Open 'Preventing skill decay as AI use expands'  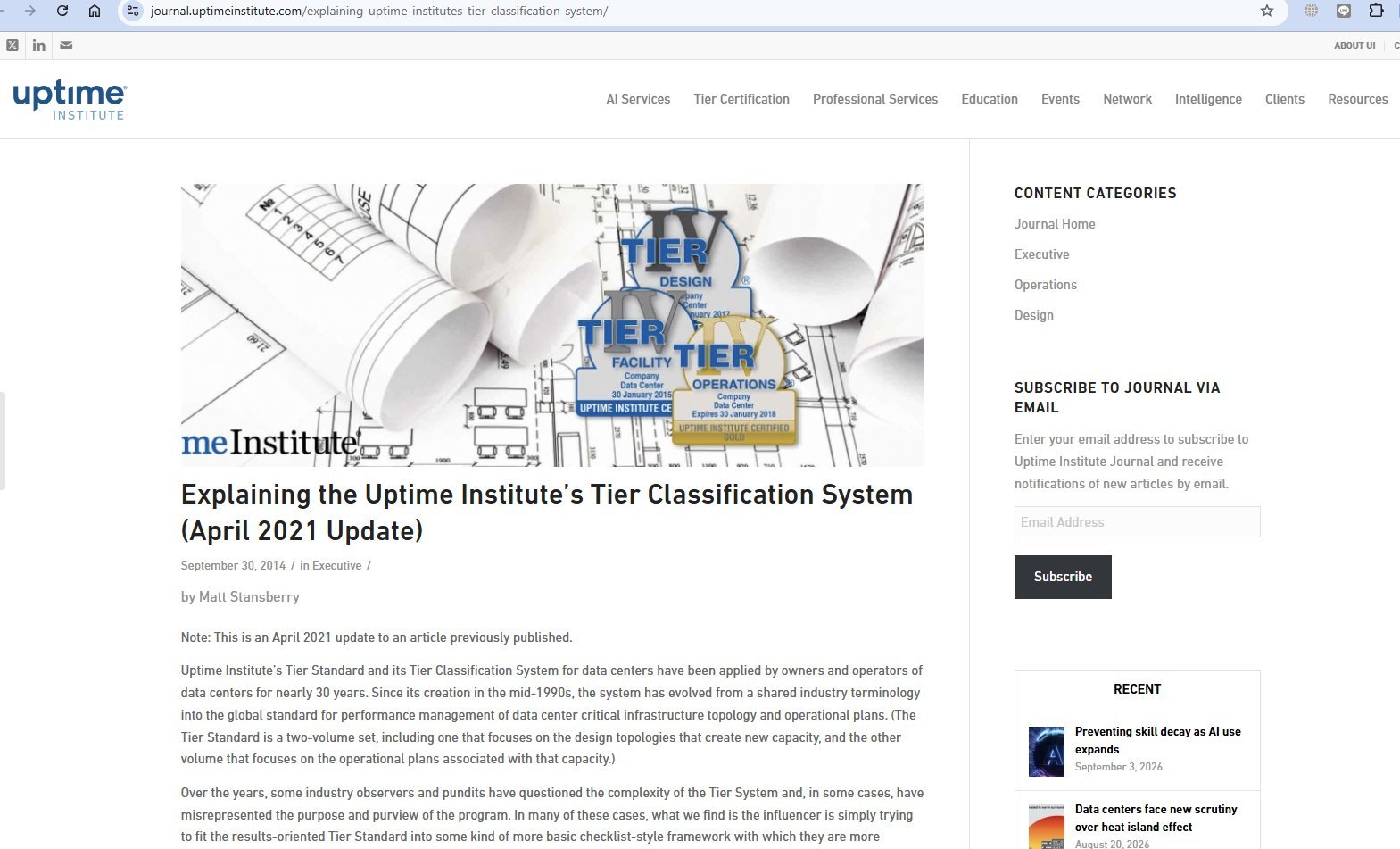click(x=1157, y=740)
